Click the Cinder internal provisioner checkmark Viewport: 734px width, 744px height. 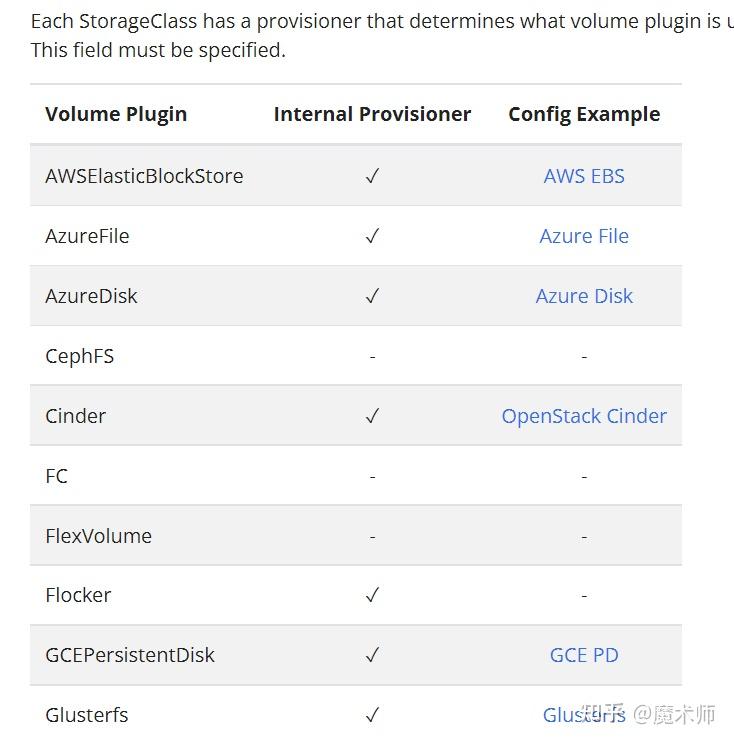[372, 416]
